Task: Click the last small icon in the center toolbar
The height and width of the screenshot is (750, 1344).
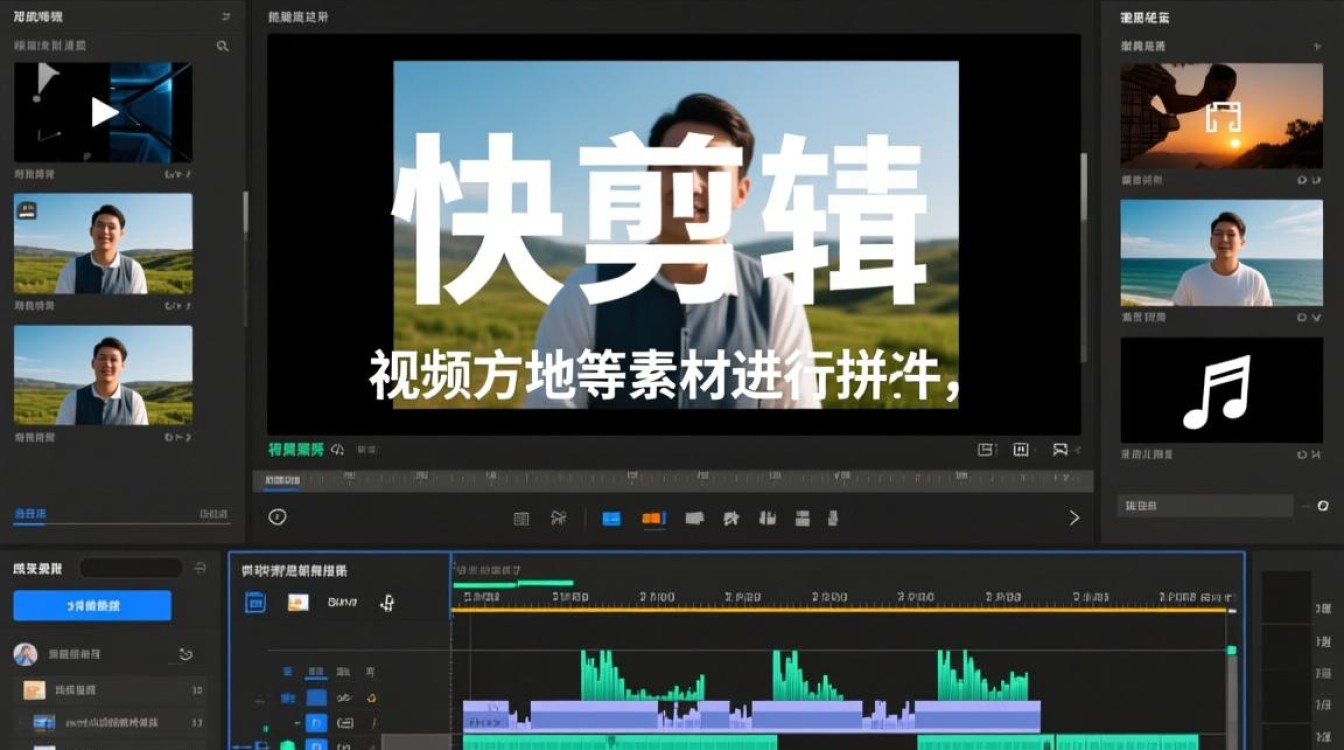Action: click(834, 518)
